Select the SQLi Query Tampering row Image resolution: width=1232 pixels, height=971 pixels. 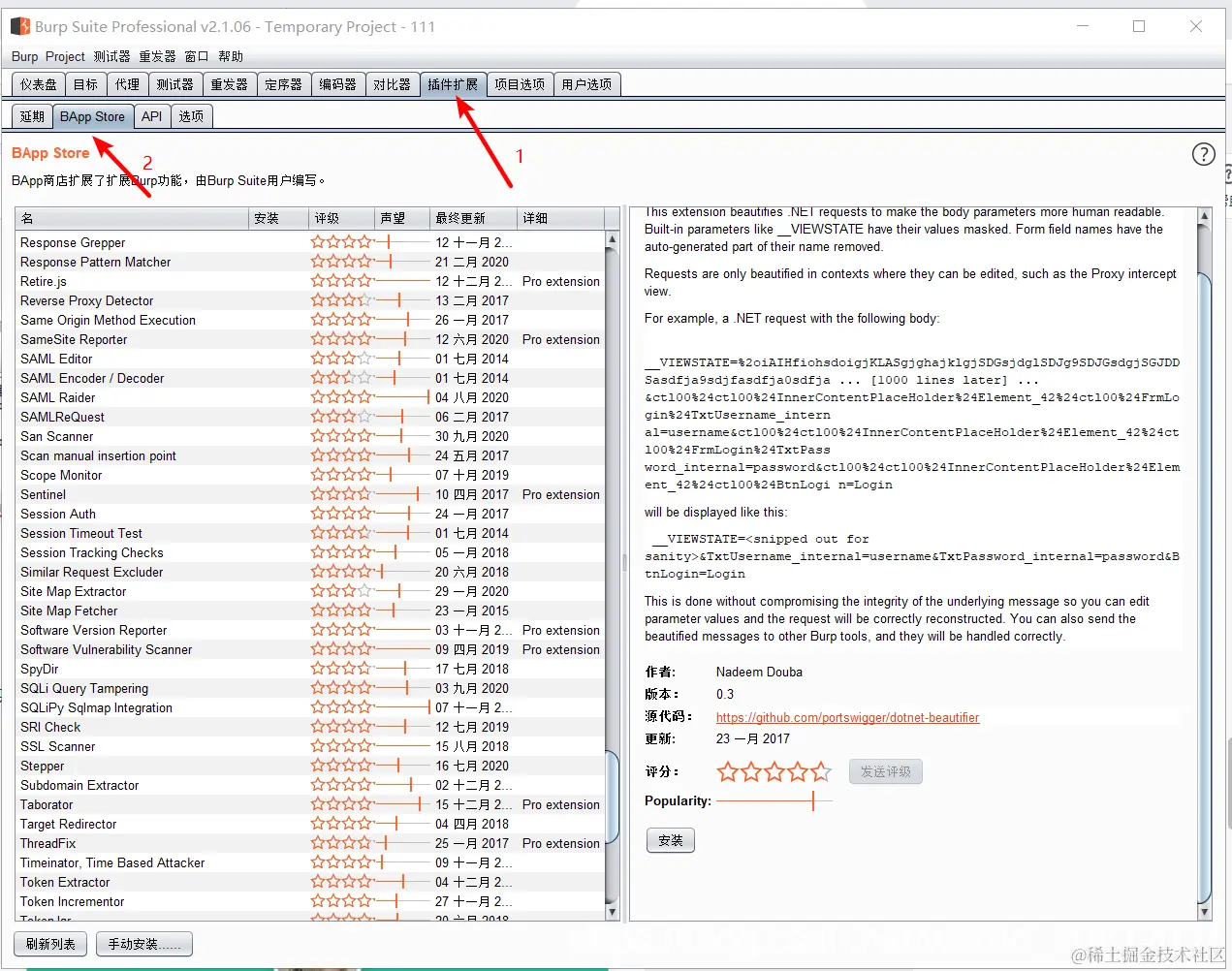point(310,688)
